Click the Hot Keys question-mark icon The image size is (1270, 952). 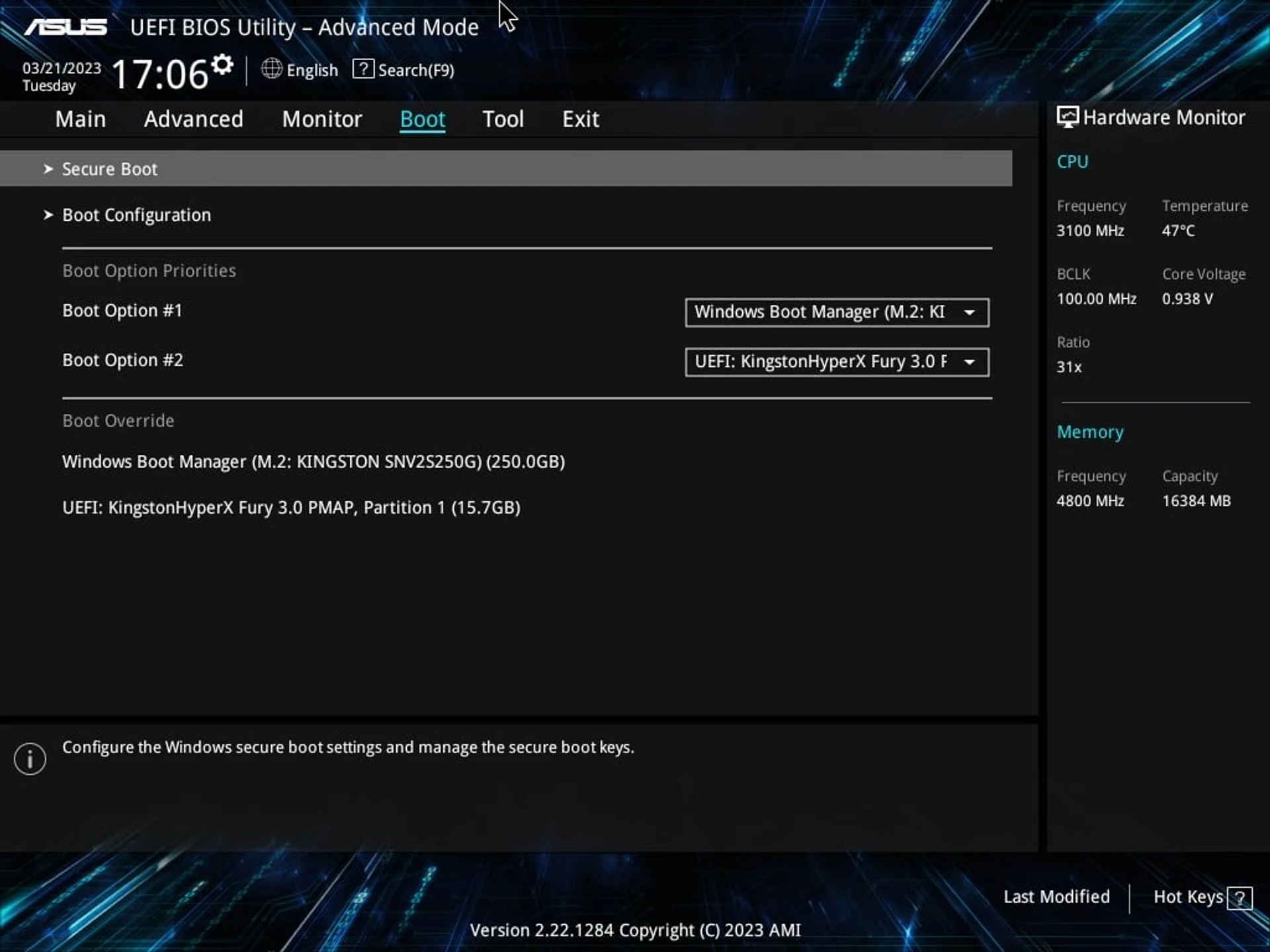click(x=1240, y=898)
